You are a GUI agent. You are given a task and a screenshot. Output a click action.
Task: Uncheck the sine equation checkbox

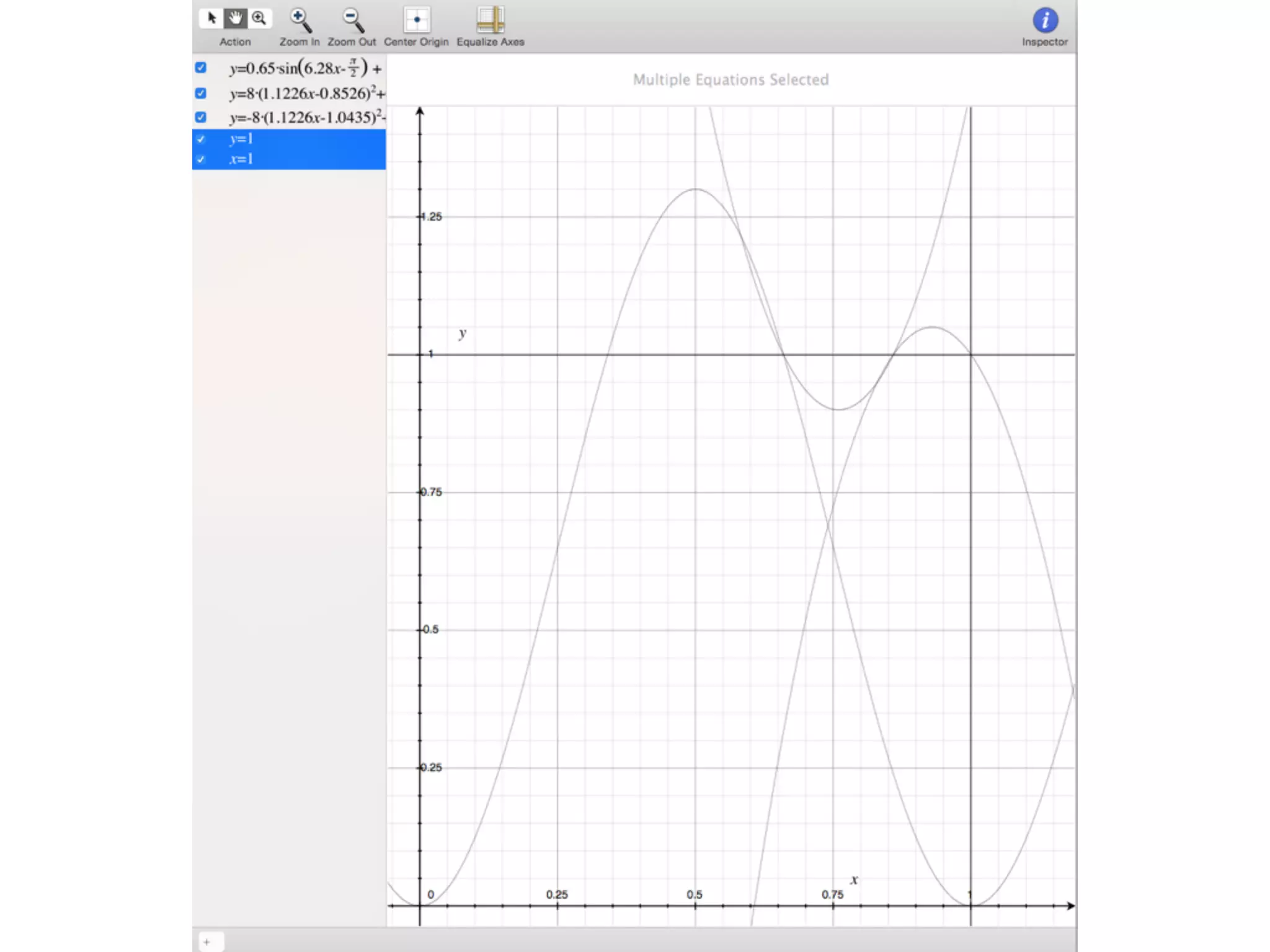click(201, 68)
